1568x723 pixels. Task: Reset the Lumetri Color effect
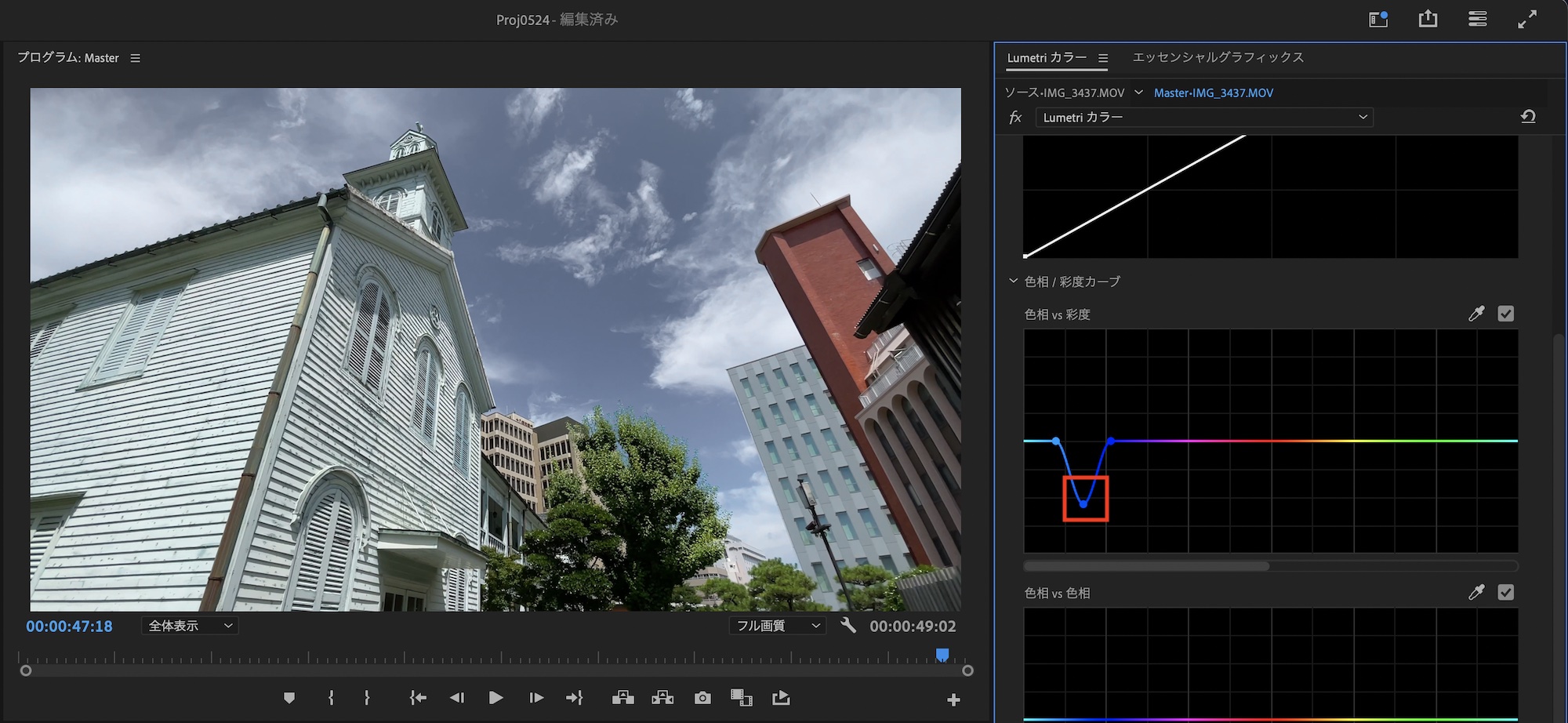1528,117
